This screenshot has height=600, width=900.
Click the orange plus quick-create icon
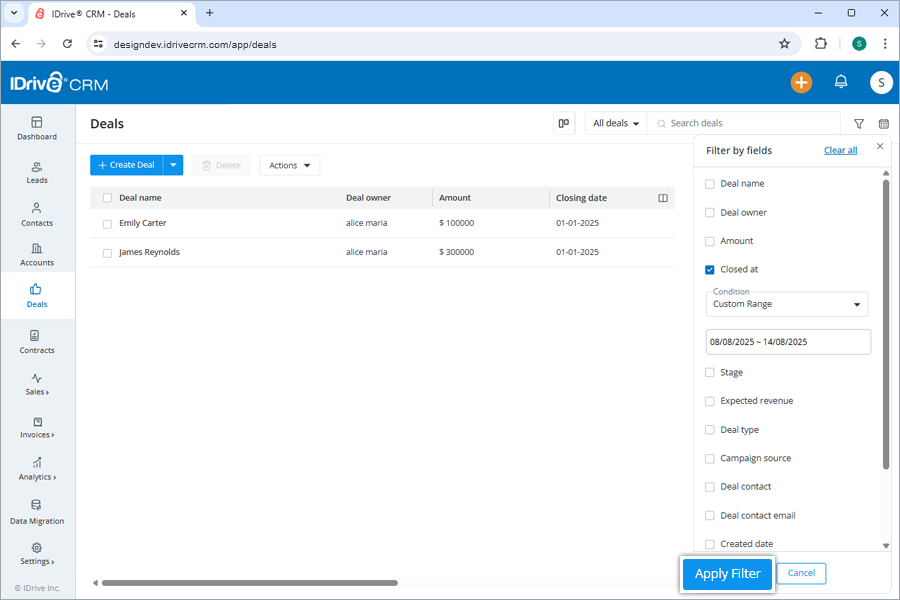801,82
